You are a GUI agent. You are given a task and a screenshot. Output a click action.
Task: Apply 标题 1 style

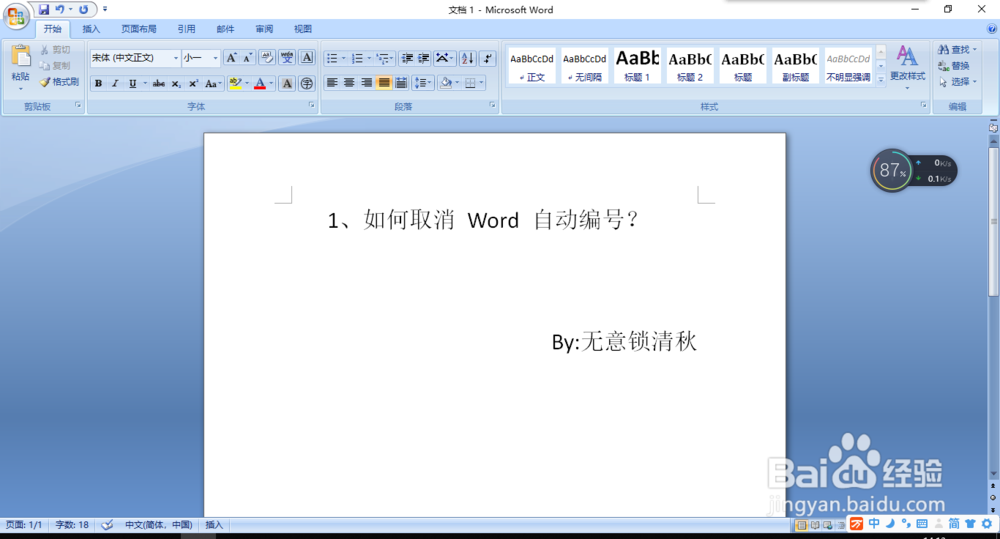pyautogui.click(x=637, y=66)
